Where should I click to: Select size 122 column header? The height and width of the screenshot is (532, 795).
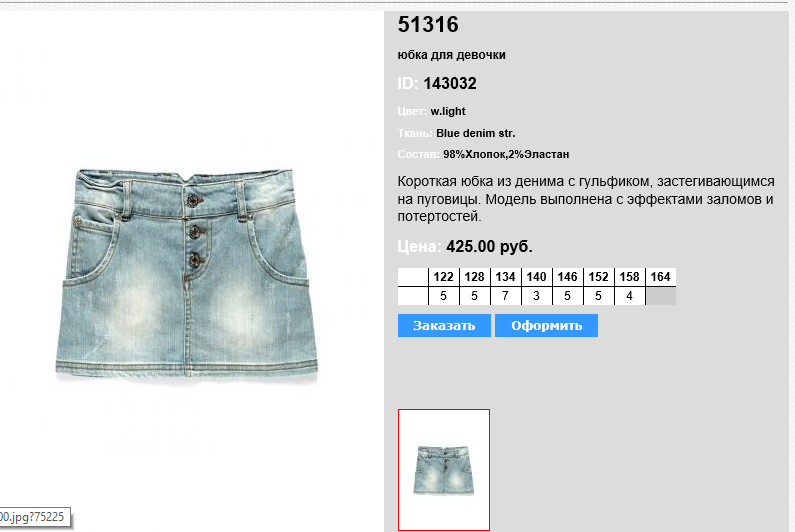coord(444,277)
